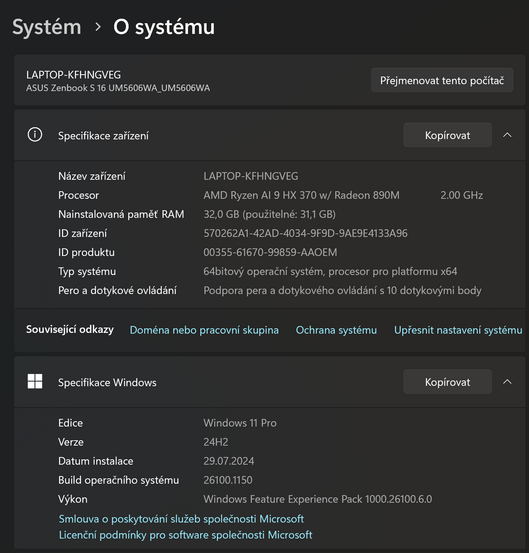Select AMD Ryzen AI 9 HX 370 value
The height and width of the screenshot is (553, 529).
[x=302, y=195]
